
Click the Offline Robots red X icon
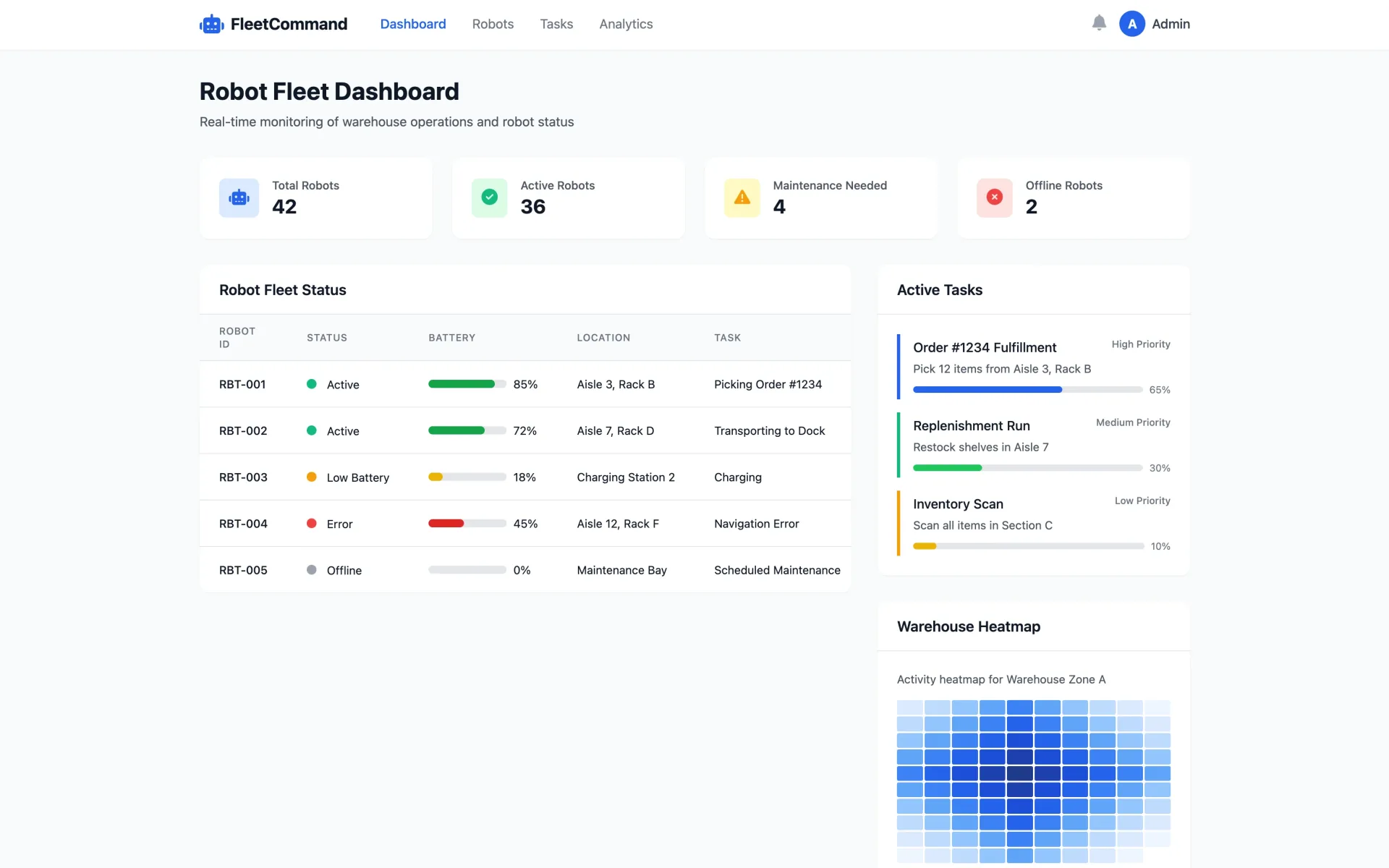tap(995, 197)
